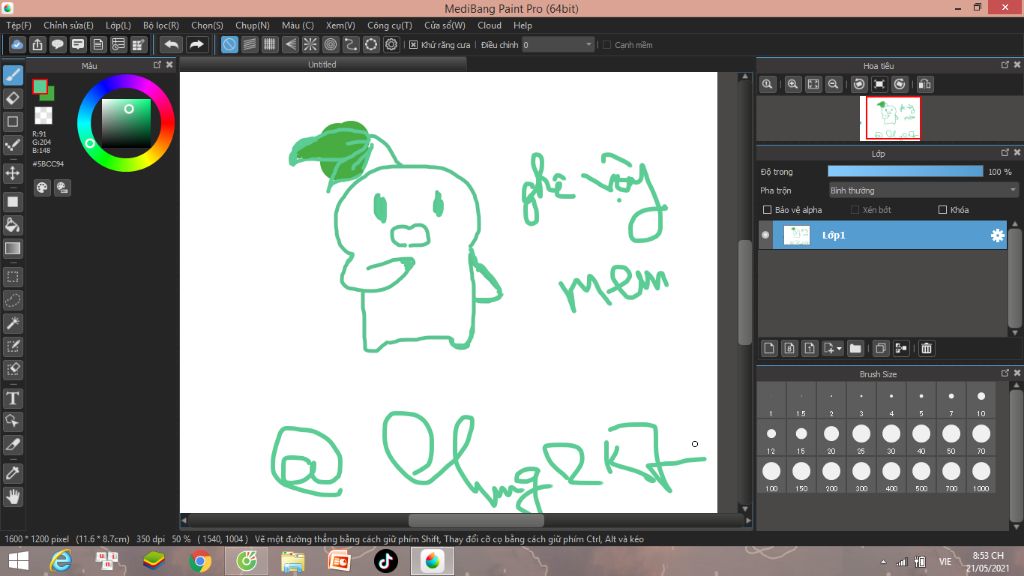Viewport: 1024px width, 576px height.
Task: Open the Công cụ(T) menu
Action: coord(390,25)
